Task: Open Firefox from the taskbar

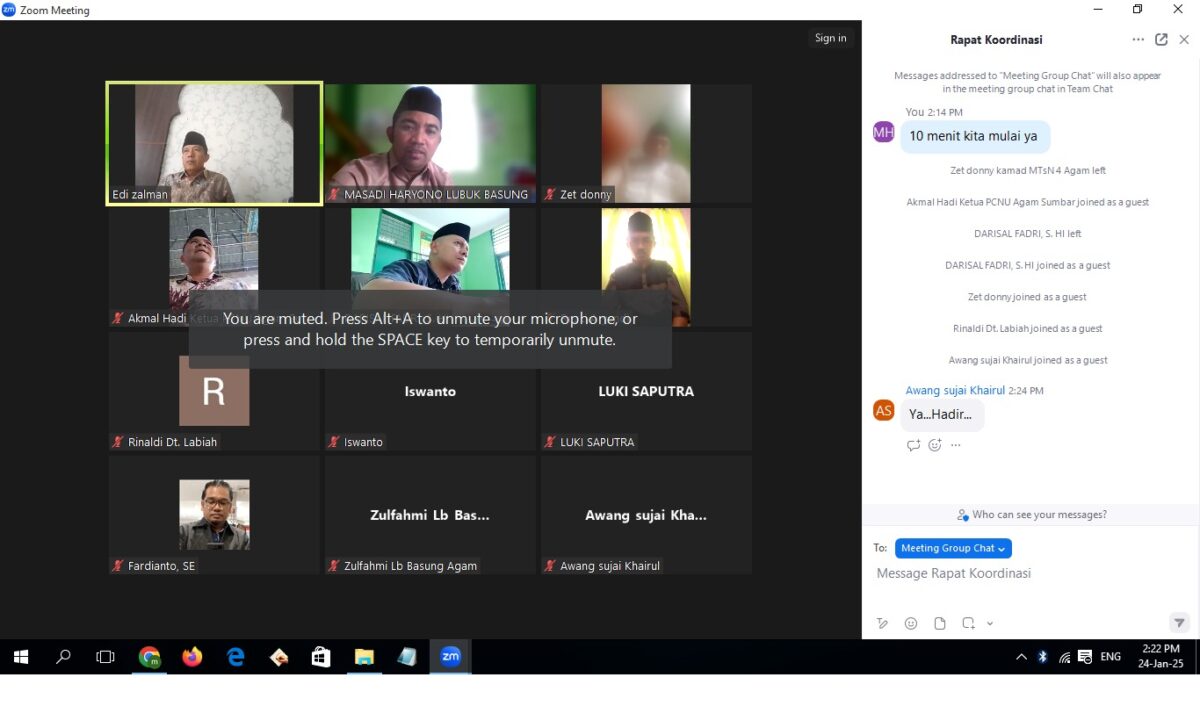Action: point(192,657)
